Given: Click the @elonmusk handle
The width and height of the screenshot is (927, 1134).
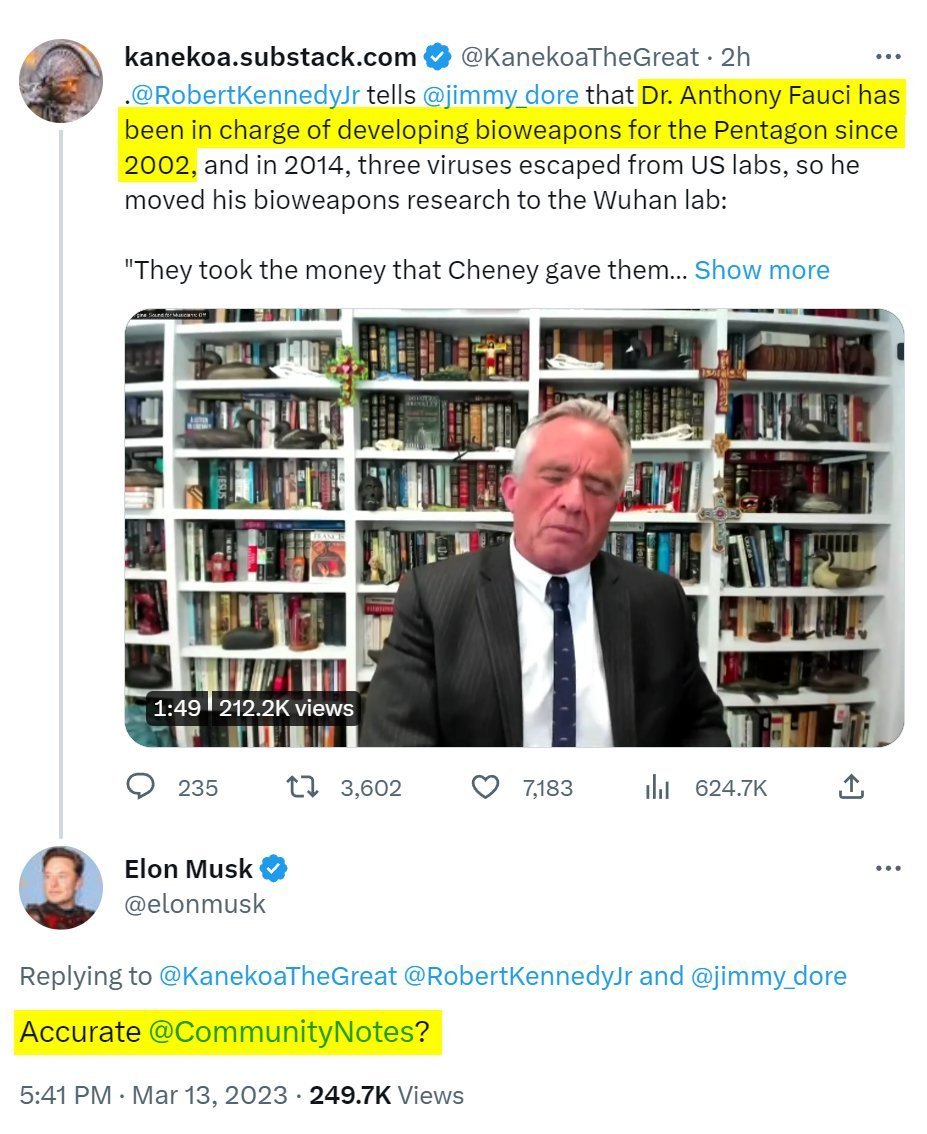Looking at the screenshot, I should click(x=195, y=904).
